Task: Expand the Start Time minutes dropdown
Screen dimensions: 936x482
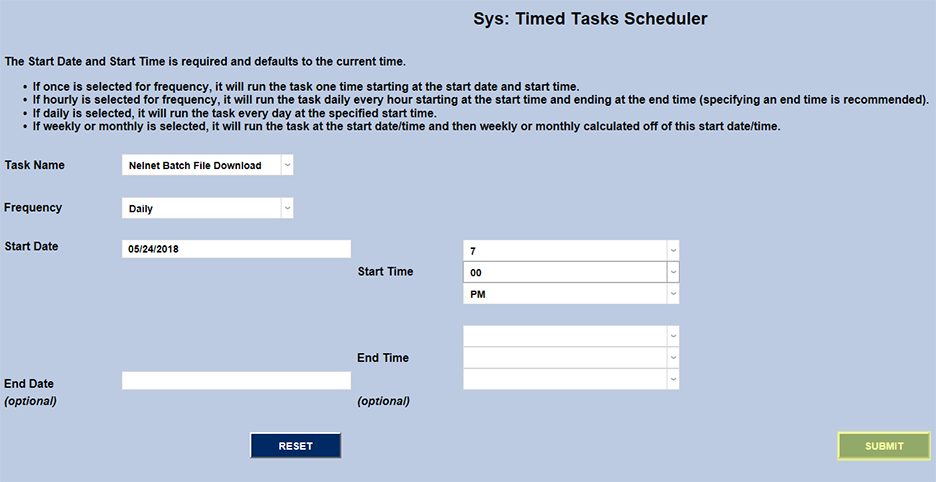Action: pos(571,272)
